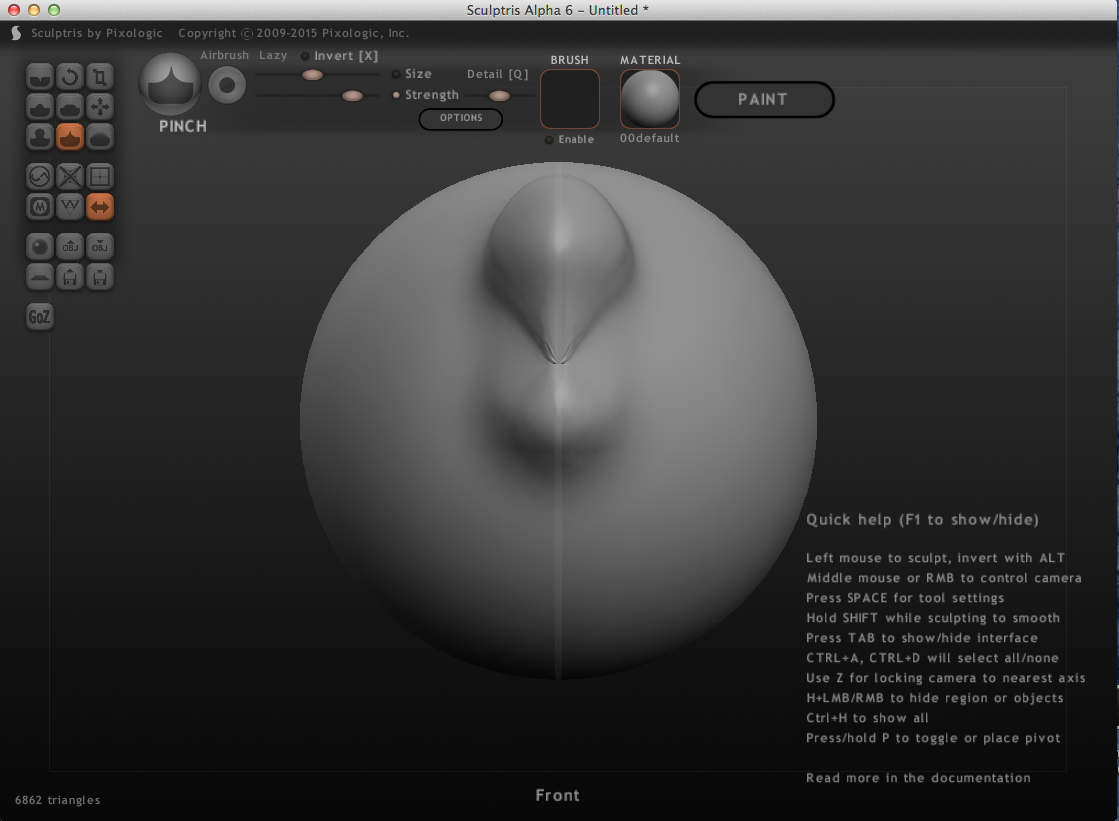Click 'Hold SHIFT while sculpting to smooth' text

[933, 618]
